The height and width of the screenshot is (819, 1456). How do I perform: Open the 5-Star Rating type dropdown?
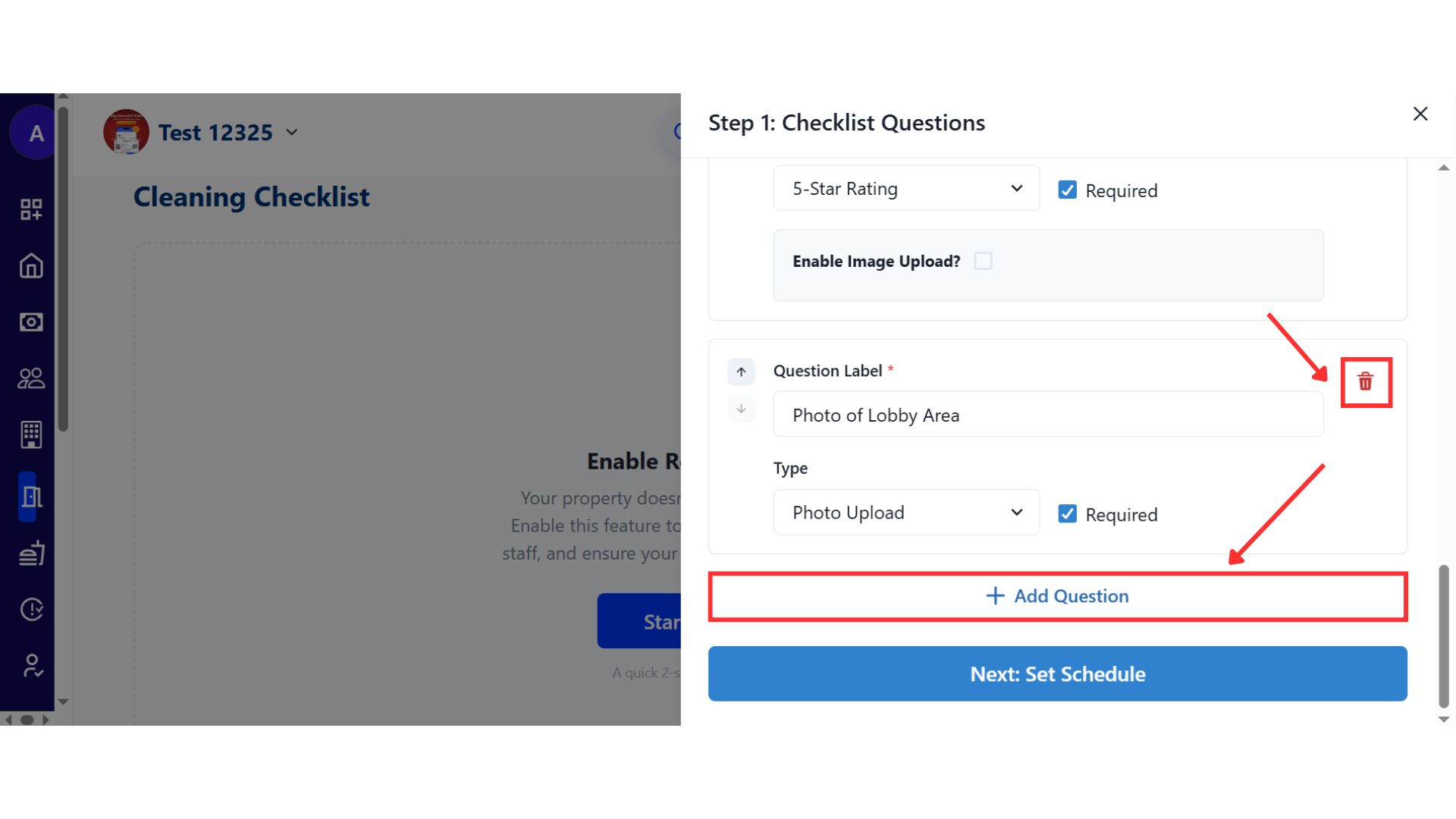coord(906,189)
